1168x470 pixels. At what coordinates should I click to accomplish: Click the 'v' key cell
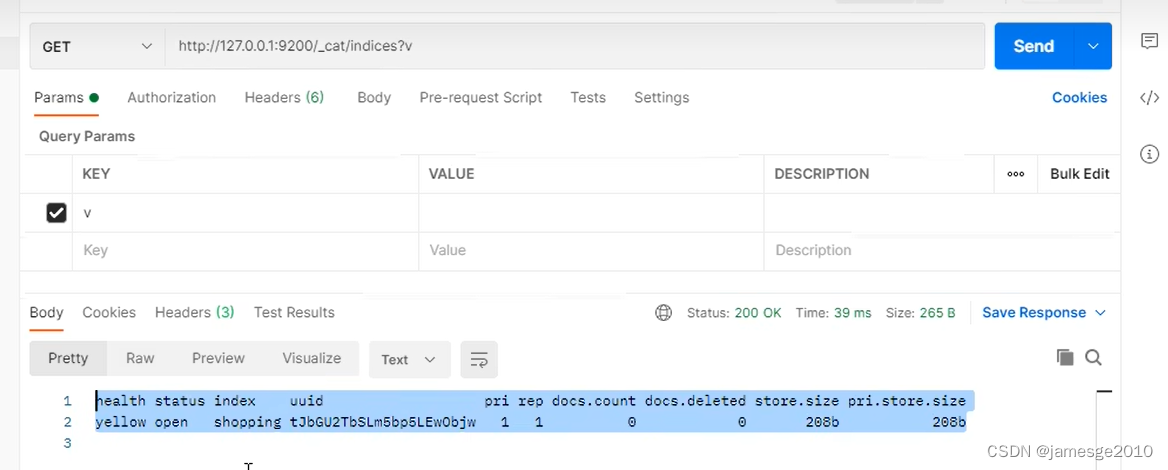pos(245,213)
